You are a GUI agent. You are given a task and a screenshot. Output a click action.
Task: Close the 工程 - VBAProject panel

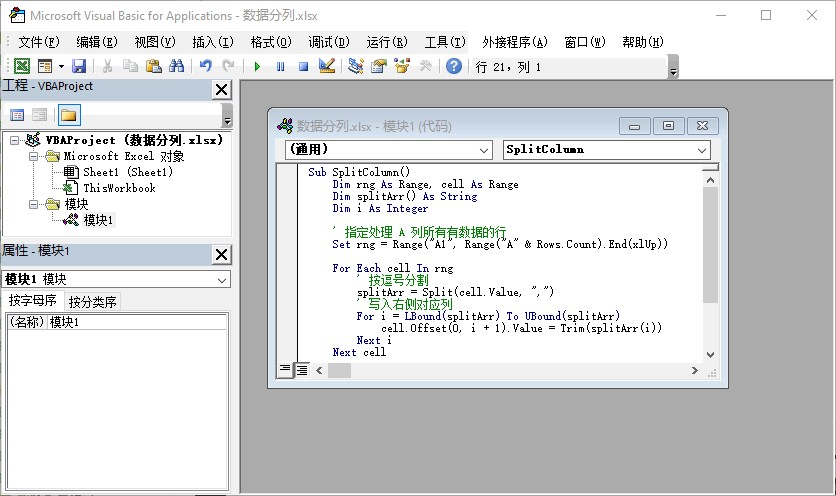(x=221, y=90)
